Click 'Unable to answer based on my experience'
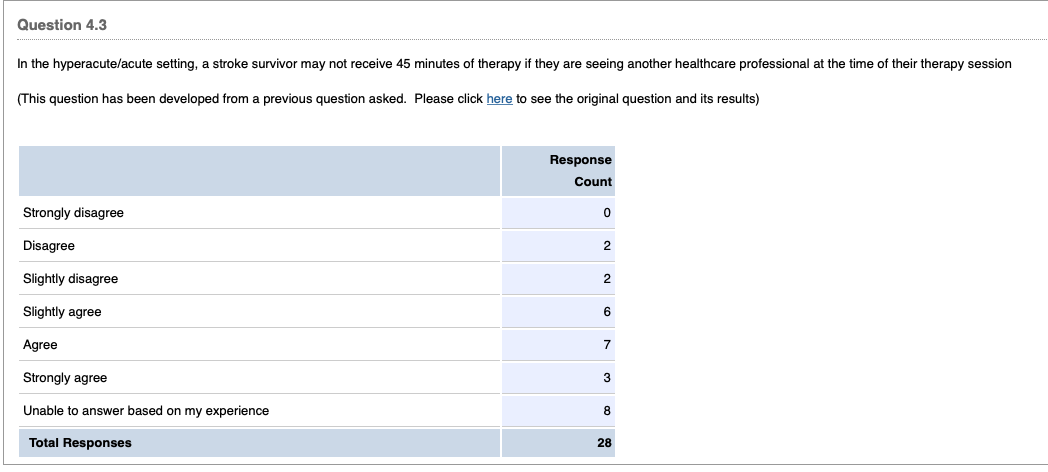Viewport: 1048px width, 472px height. pyautogui.click(x=146, y=411)
